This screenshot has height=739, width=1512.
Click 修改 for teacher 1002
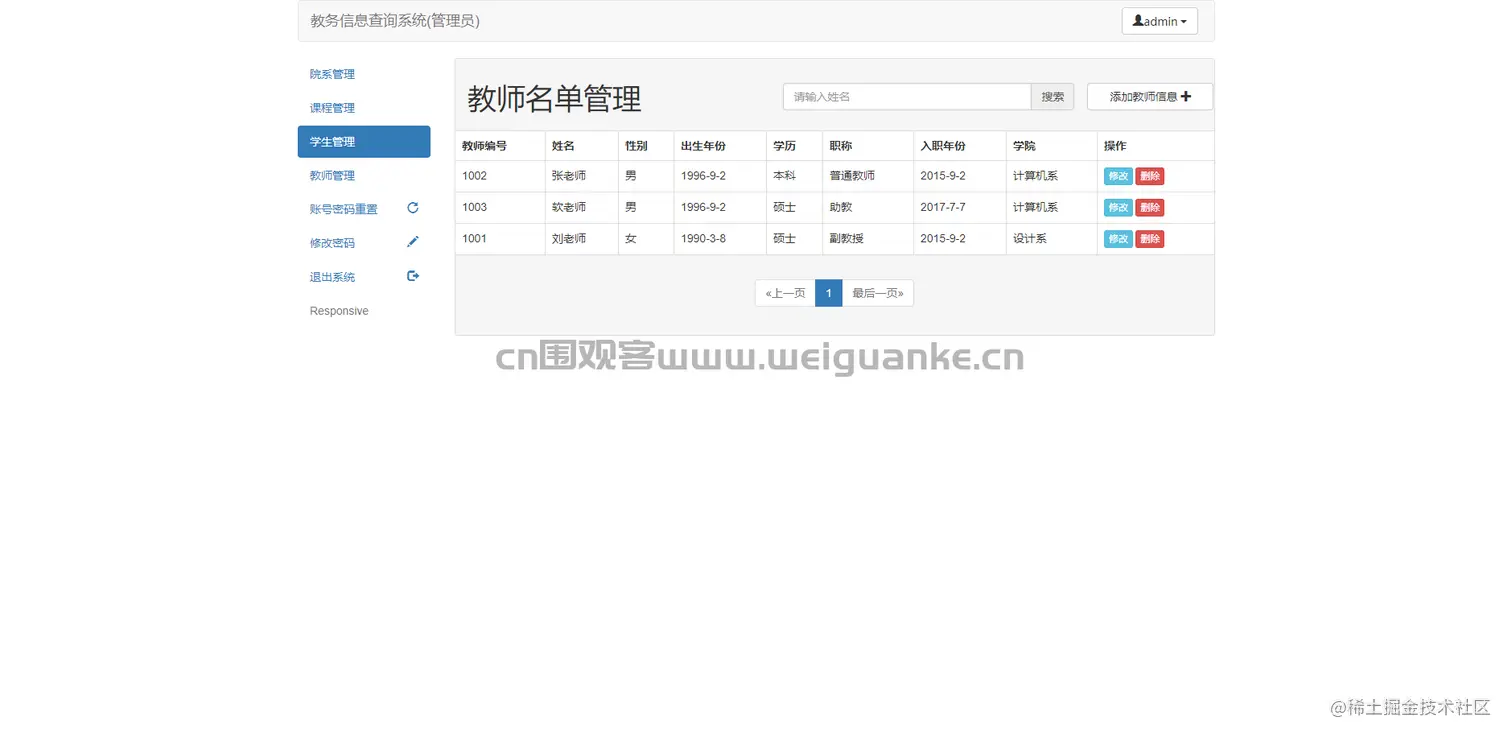tap(1118, 176)
